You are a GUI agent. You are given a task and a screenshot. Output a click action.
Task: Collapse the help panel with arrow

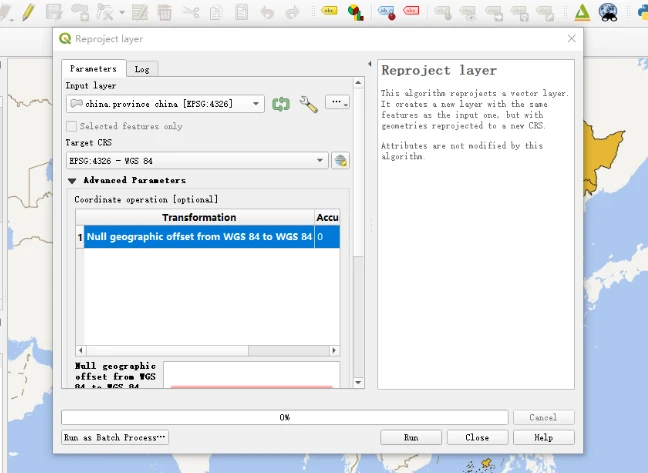[370, 64]
